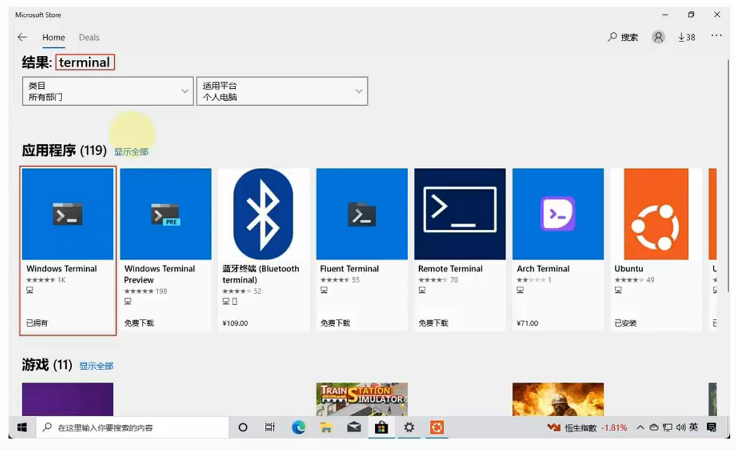Click the Remote Terminal title text
The image size is (736, 450).
(x=450, y=268)
